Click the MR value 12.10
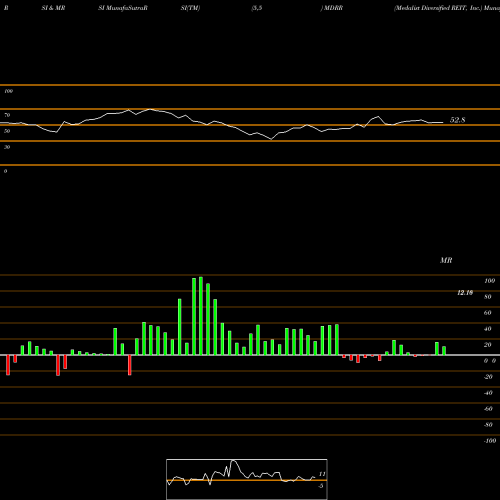The height and width of the screenshot is (500, 500). pyautogui.click(x=465, y=293)
